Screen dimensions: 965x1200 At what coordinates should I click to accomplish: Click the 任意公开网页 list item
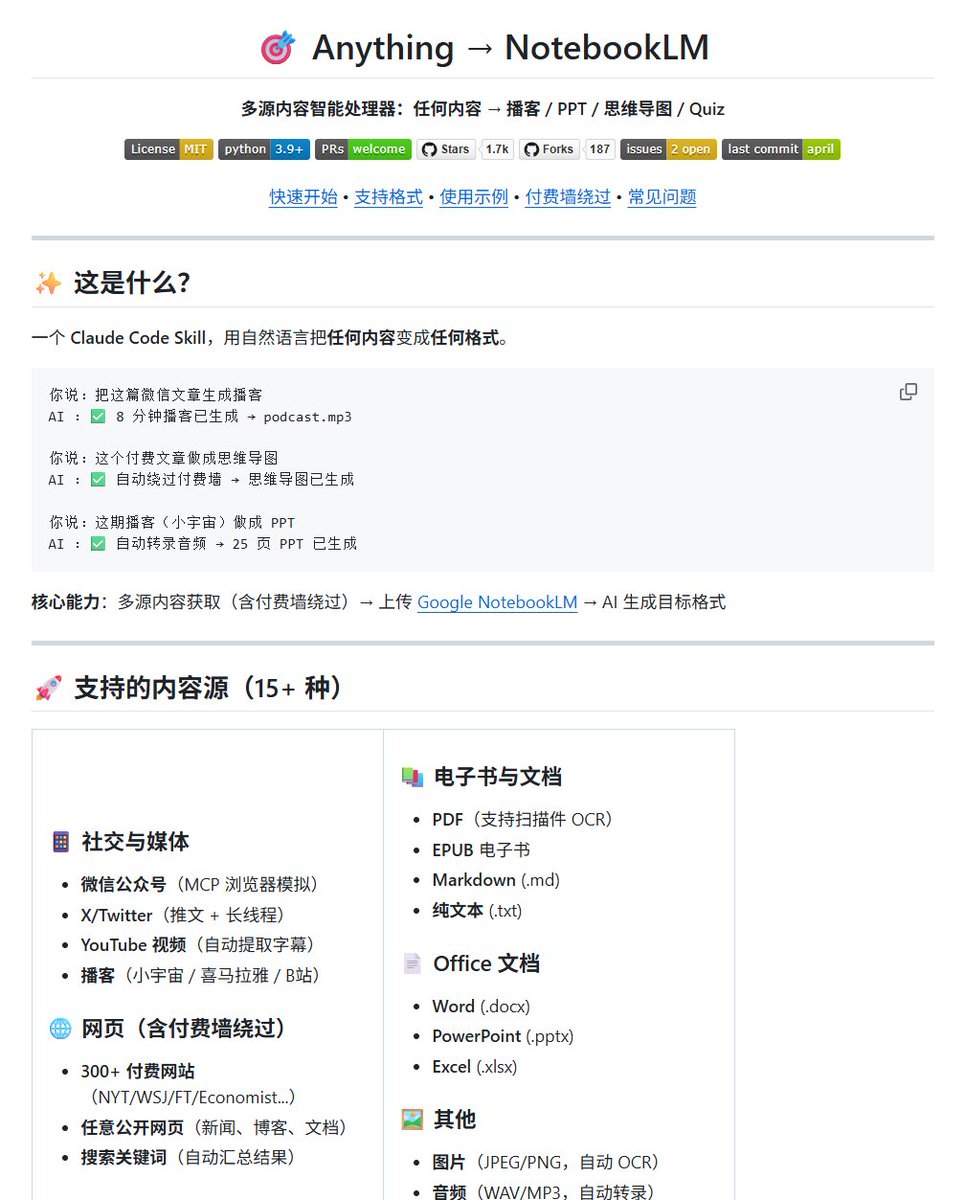(217, 1127)
